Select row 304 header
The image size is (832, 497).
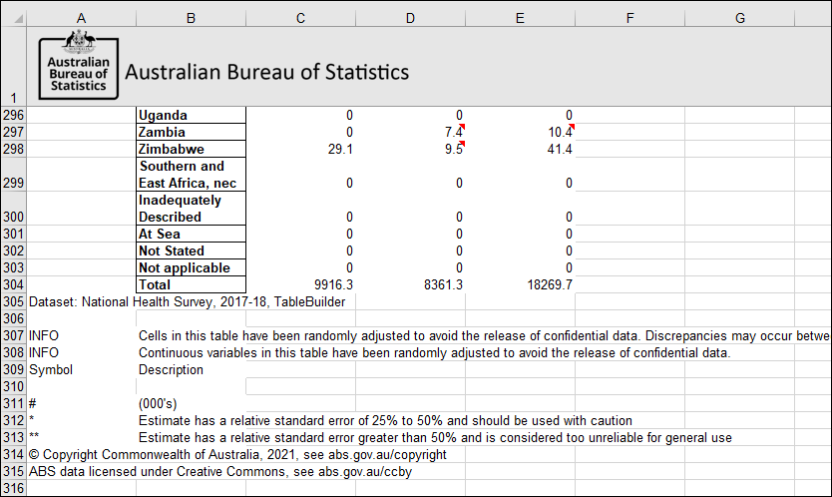[x=13, y=285]
